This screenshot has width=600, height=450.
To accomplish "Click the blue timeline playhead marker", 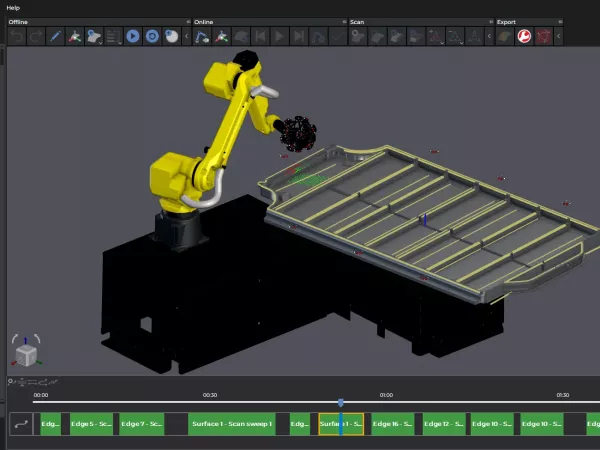I will [340, 403].
